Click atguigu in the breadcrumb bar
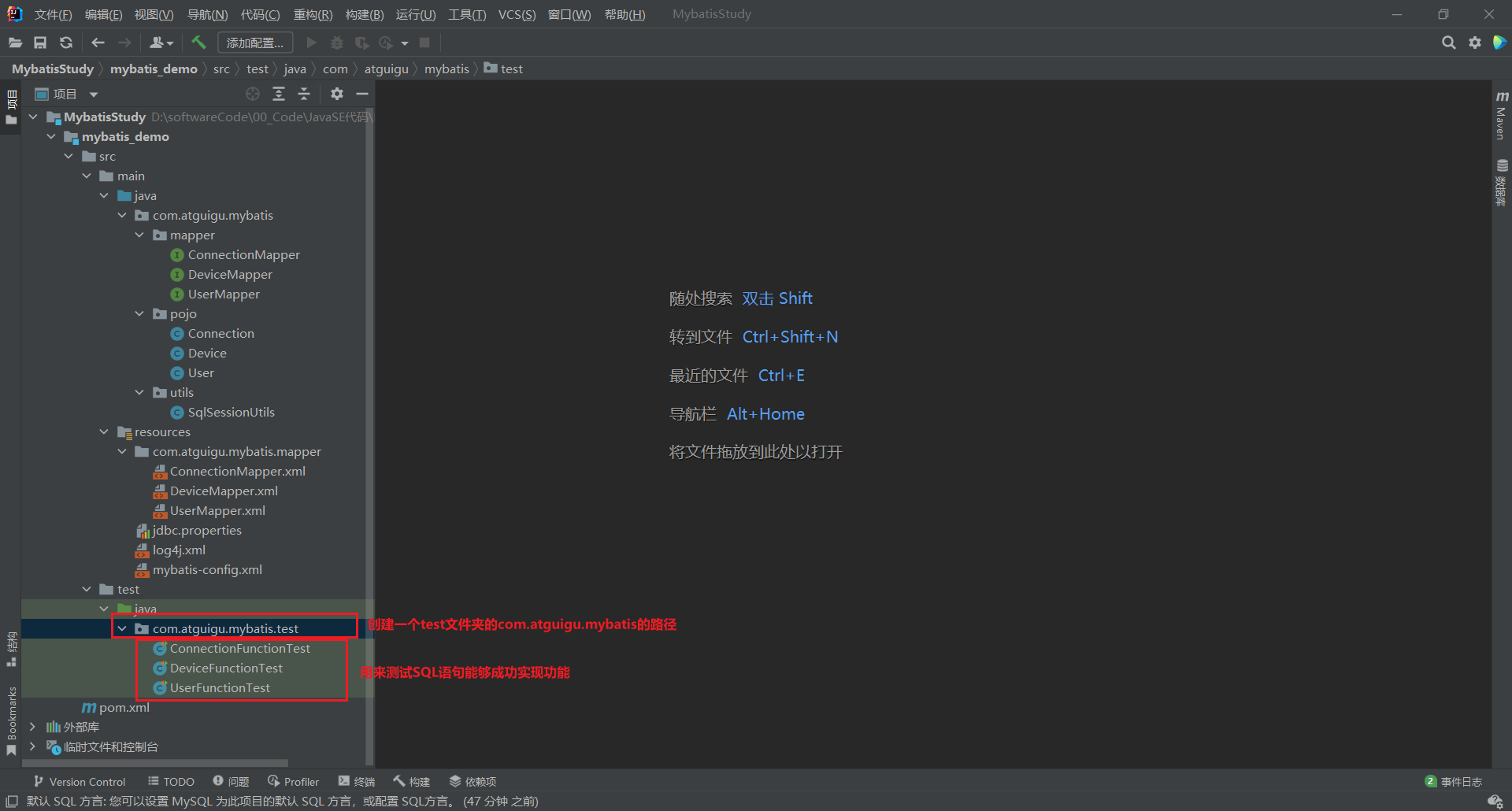The height and width of the screenshot is (811, 1512). click(386, 69)
